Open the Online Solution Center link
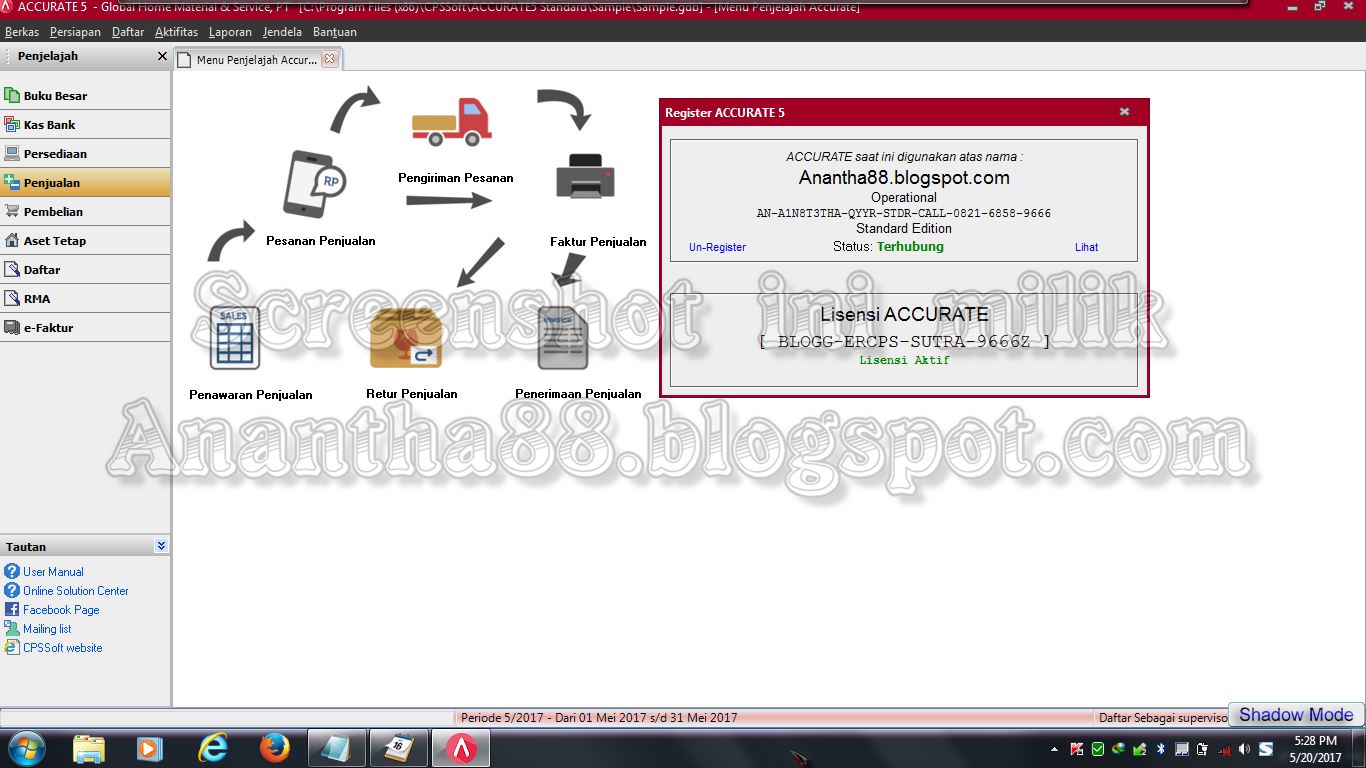The width and height of the screenshot is (1366, 768). coord(76,591)
